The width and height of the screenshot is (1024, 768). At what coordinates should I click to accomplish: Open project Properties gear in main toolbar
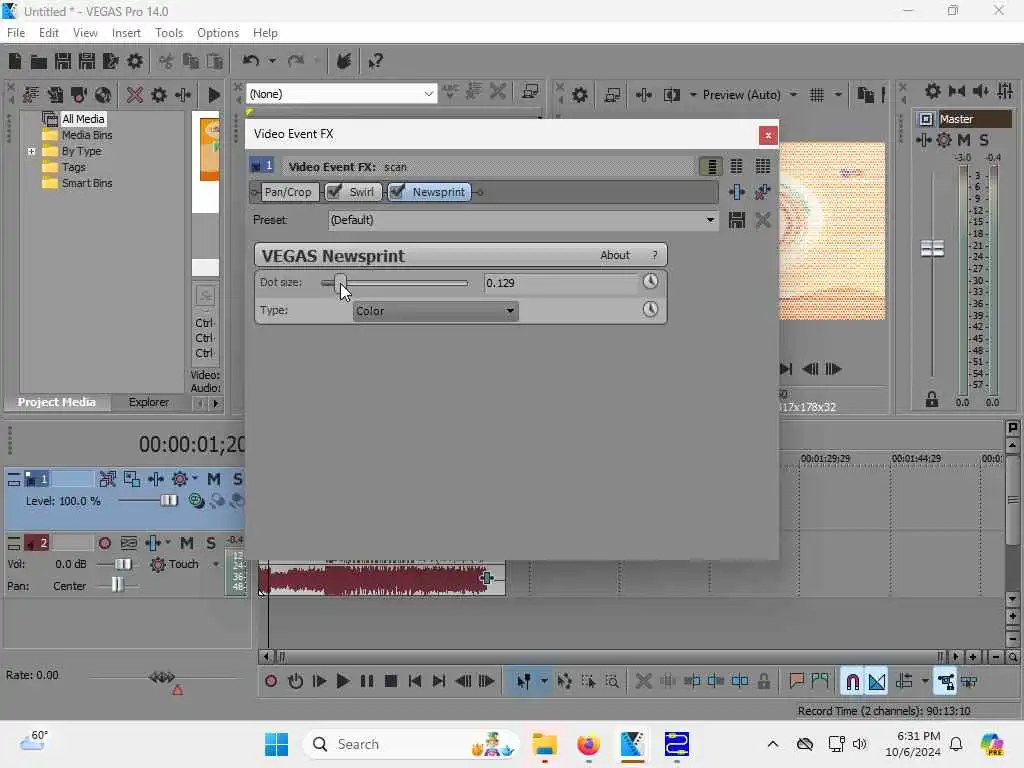point(135,61)
